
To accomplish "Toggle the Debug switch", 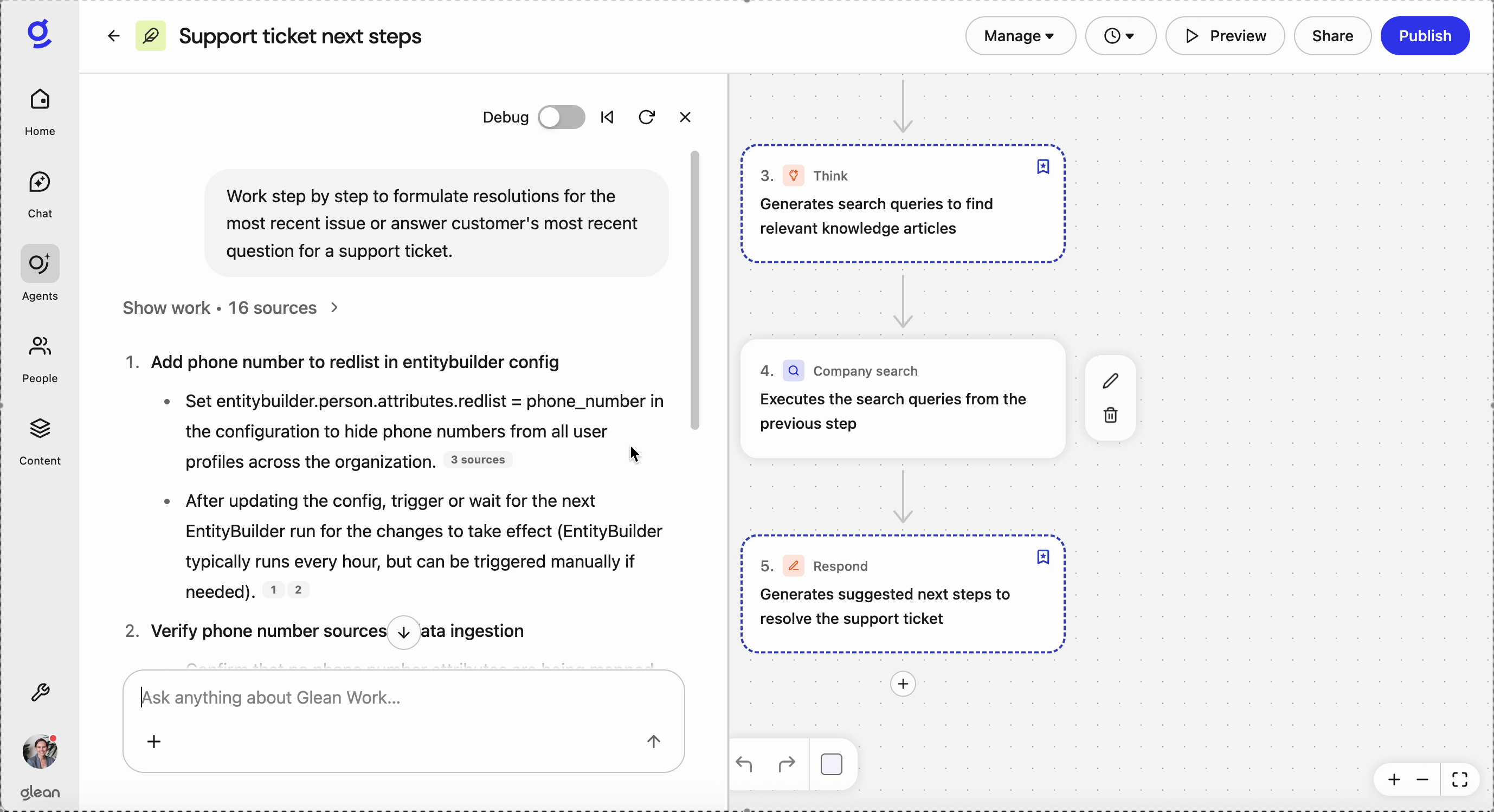I will coord(561,117).
